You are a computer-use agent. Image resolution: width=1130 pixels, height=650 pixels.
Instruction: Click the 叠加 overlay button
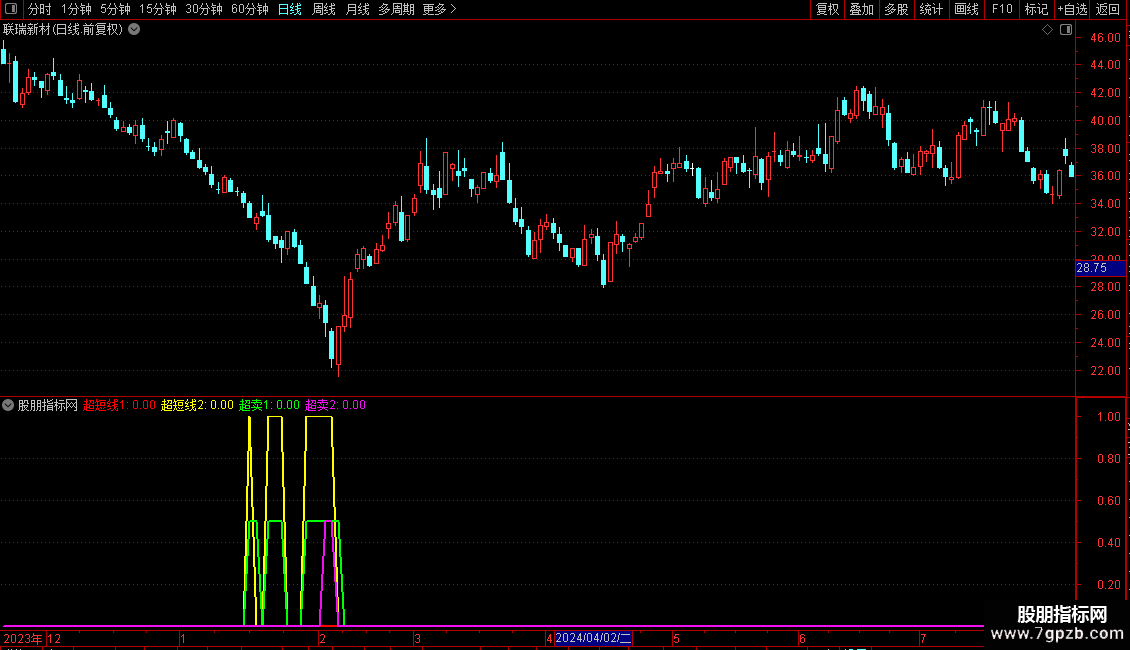tap(861, 9)
